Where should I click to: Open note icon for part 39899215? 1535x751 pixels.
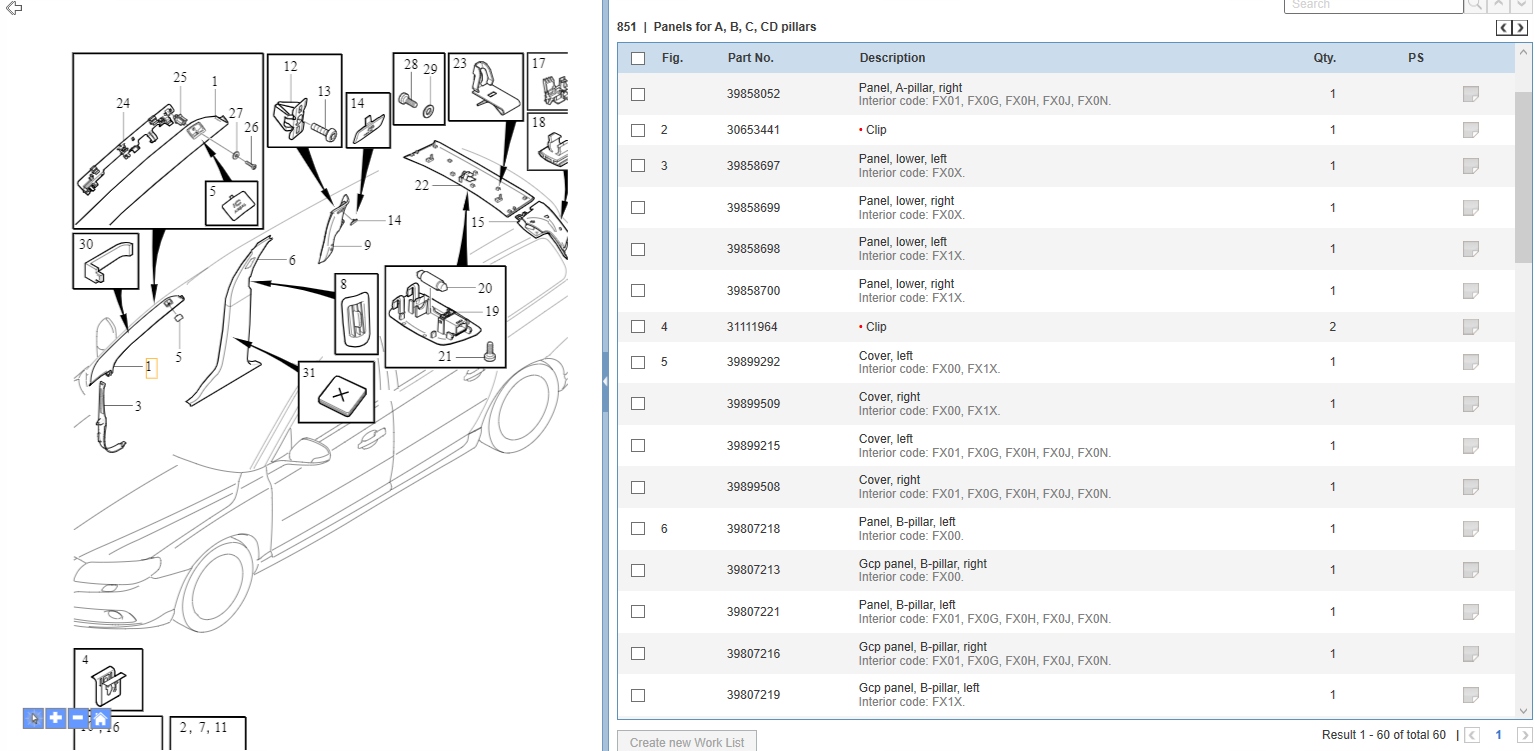click(1470, 446)
